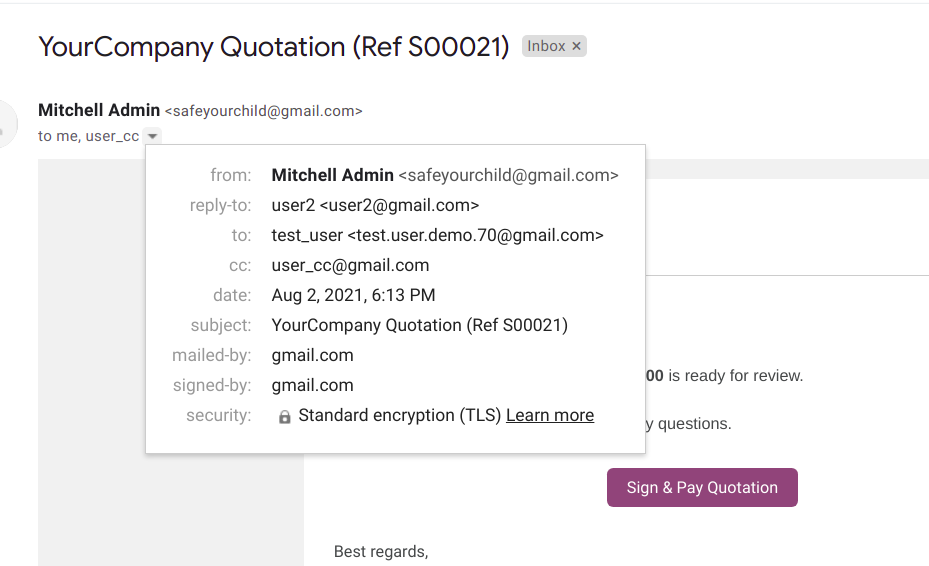This screenshot has width=929, height=566.
Task: Select the Inbox label tag
Action: click(x=546, y=46)
